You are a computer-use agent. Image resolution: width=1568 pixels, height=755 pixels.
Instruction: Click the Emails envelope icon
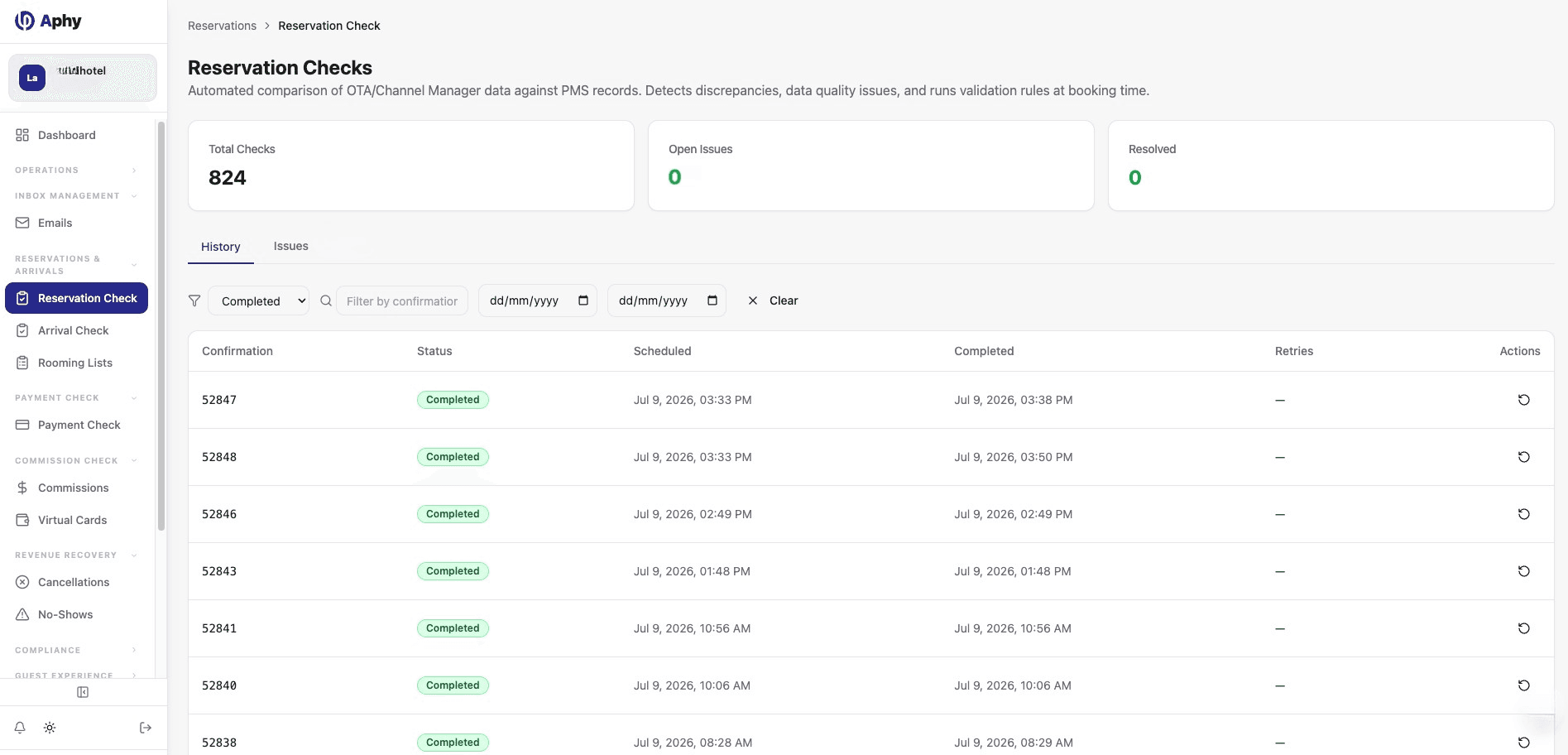coord(22,223)
